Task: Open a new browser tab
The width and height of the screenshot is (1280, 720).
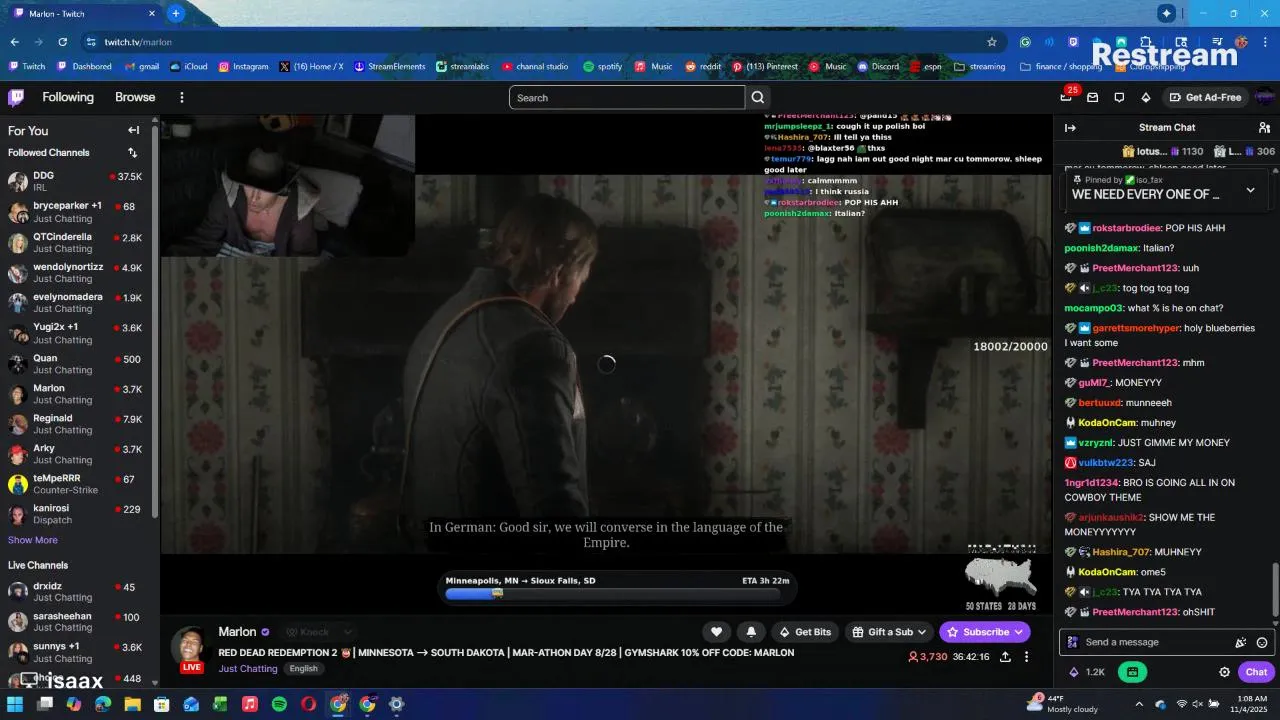Action: [176, 13]
